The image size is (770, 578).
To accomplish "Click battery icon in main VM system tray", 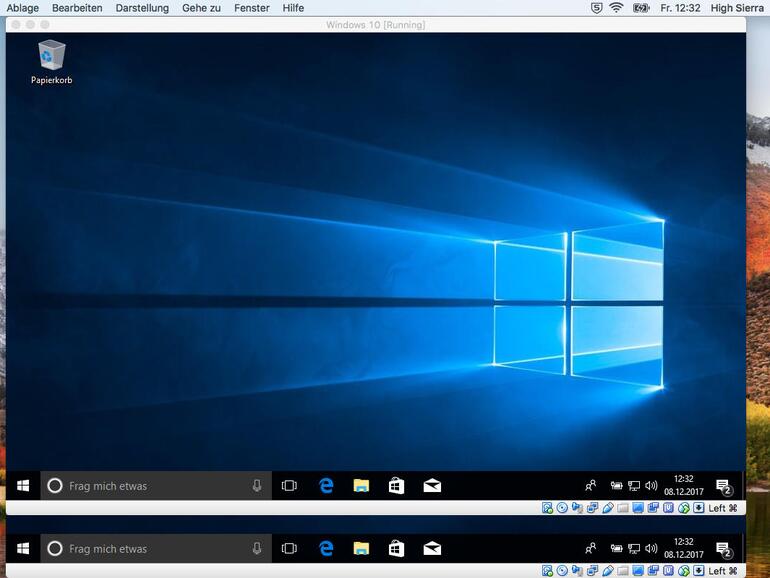I will (x=616, y=486).
